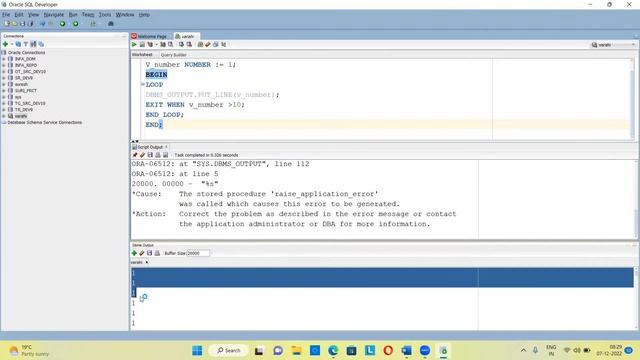Open Microsoft Edge from the taskbar

(x=333, y=351)
